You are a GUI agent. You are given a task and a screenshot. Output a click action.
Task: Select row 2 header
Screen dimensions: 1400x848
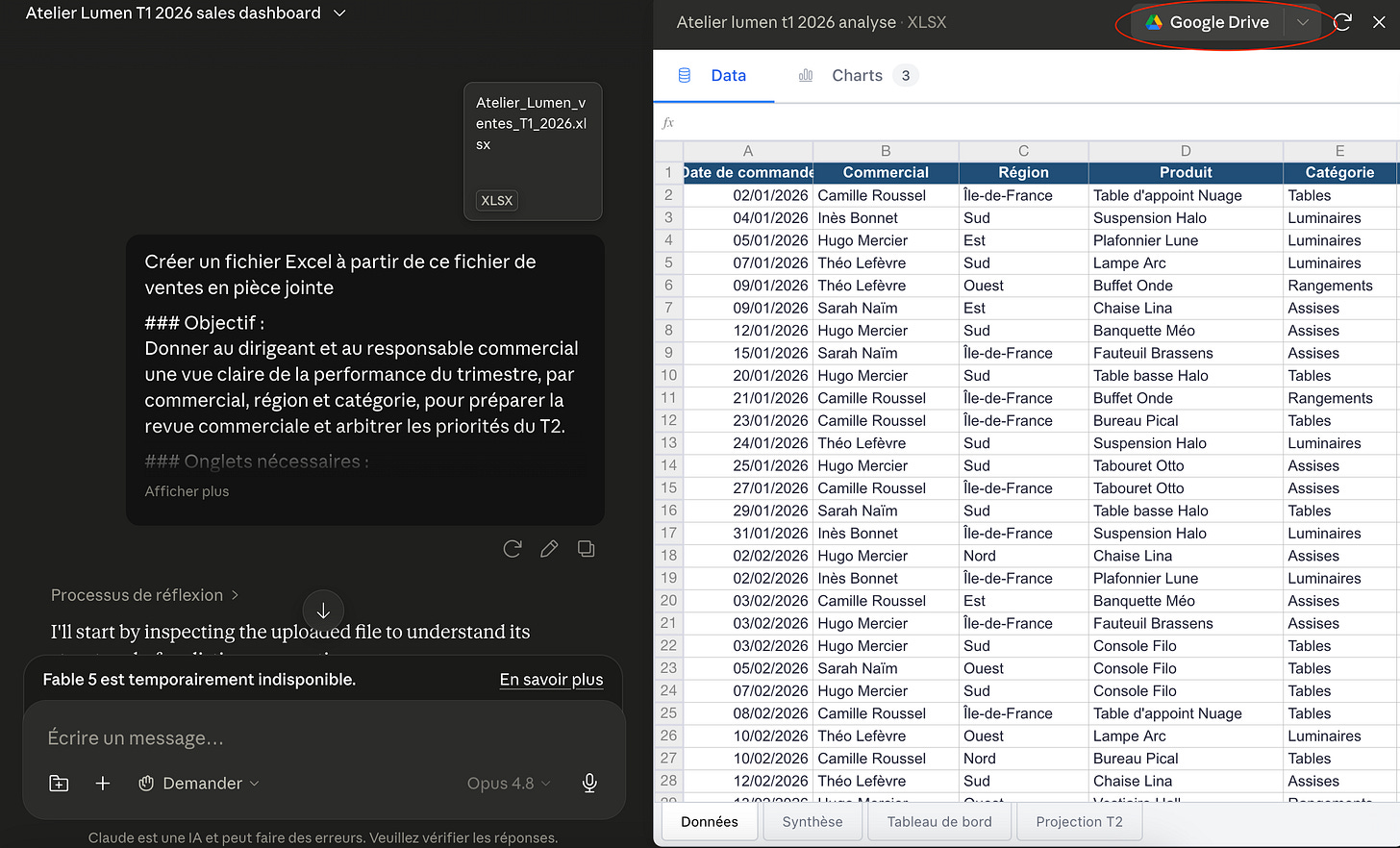(x=668, y=195)
